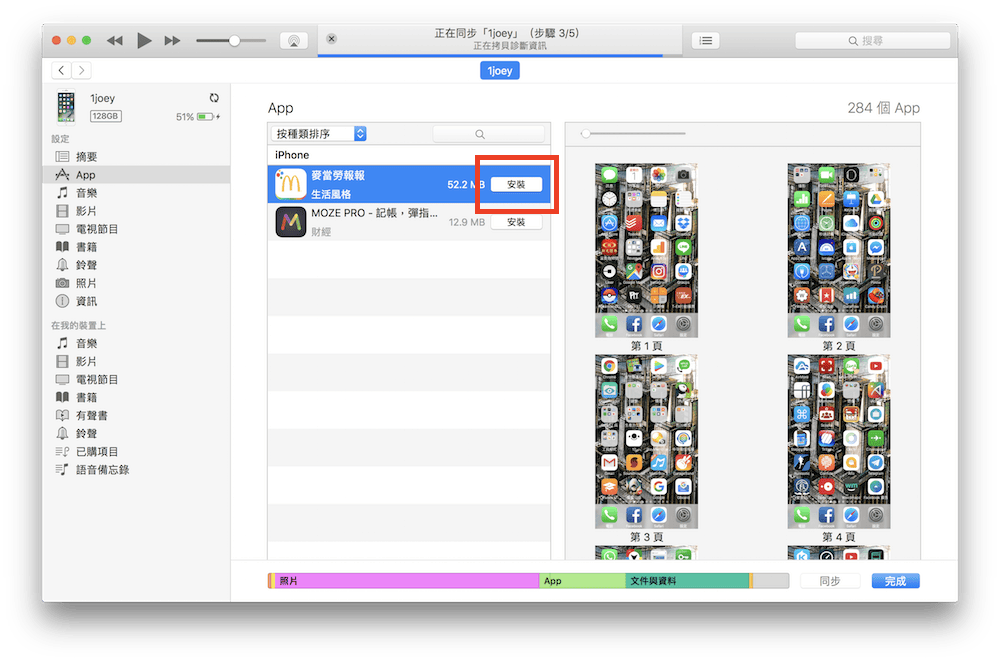The width and height of the screenshot is (1000, 662).
Task: Click the fast-forward playback control
Action: coord(172,40)
